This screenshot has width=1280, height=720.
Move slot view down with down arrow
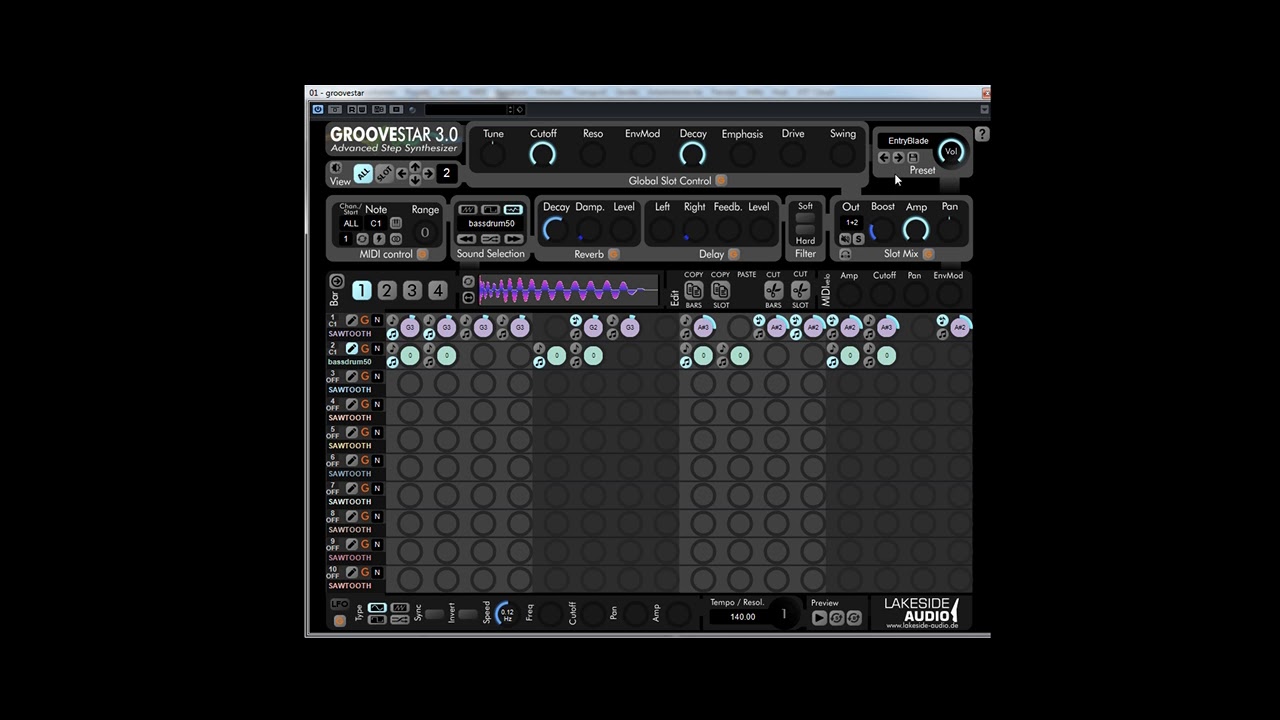415,180
